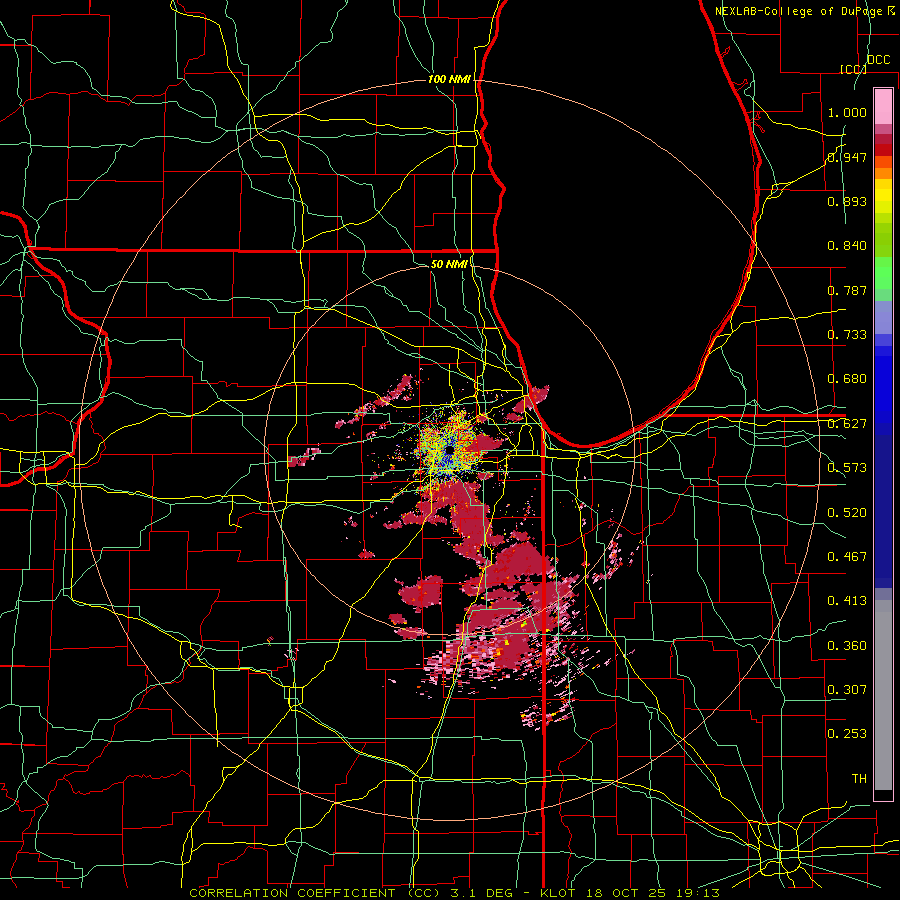Pick the light pink swatch atop color bar
This screenshot has width=900, height=900.
[x=883, y=107]
